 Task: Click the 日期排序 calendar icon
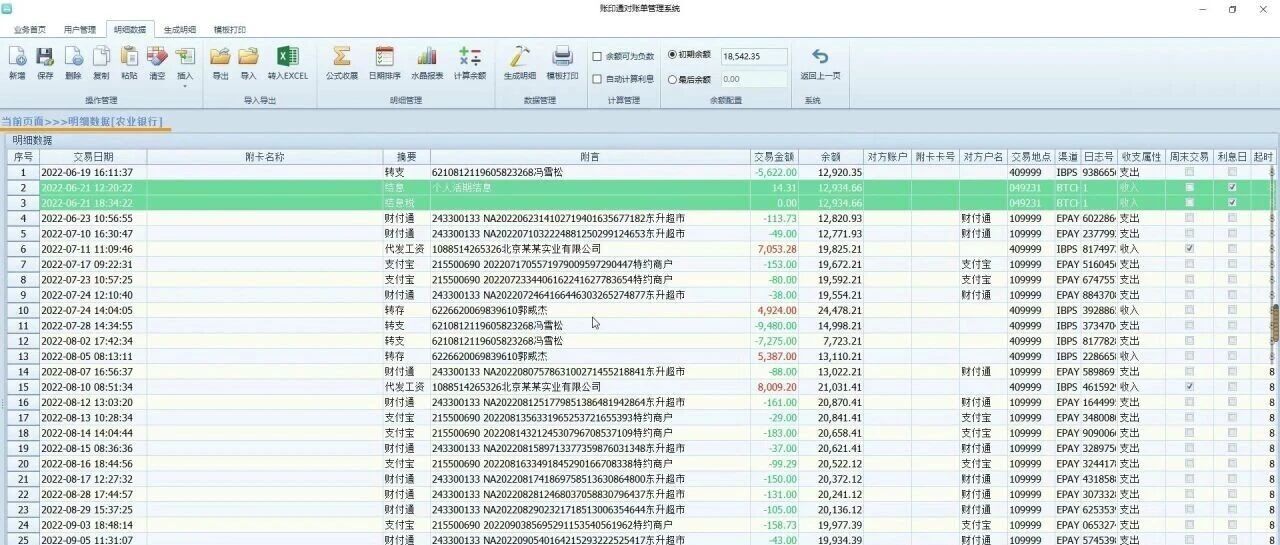point(384,57)
